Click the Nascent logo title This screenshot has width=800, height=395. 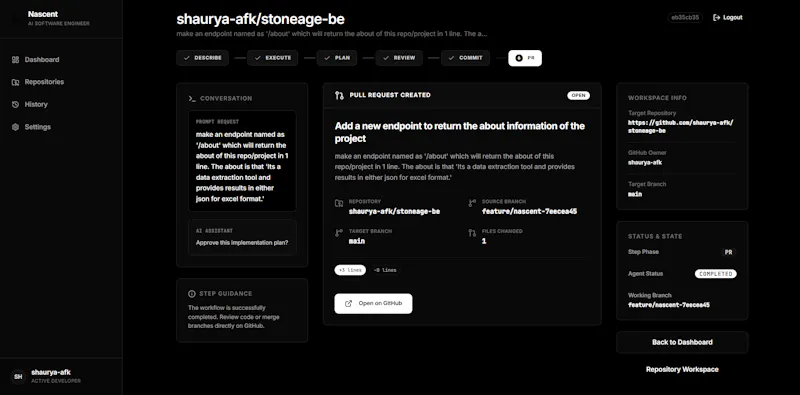click(x=43, y=14)
